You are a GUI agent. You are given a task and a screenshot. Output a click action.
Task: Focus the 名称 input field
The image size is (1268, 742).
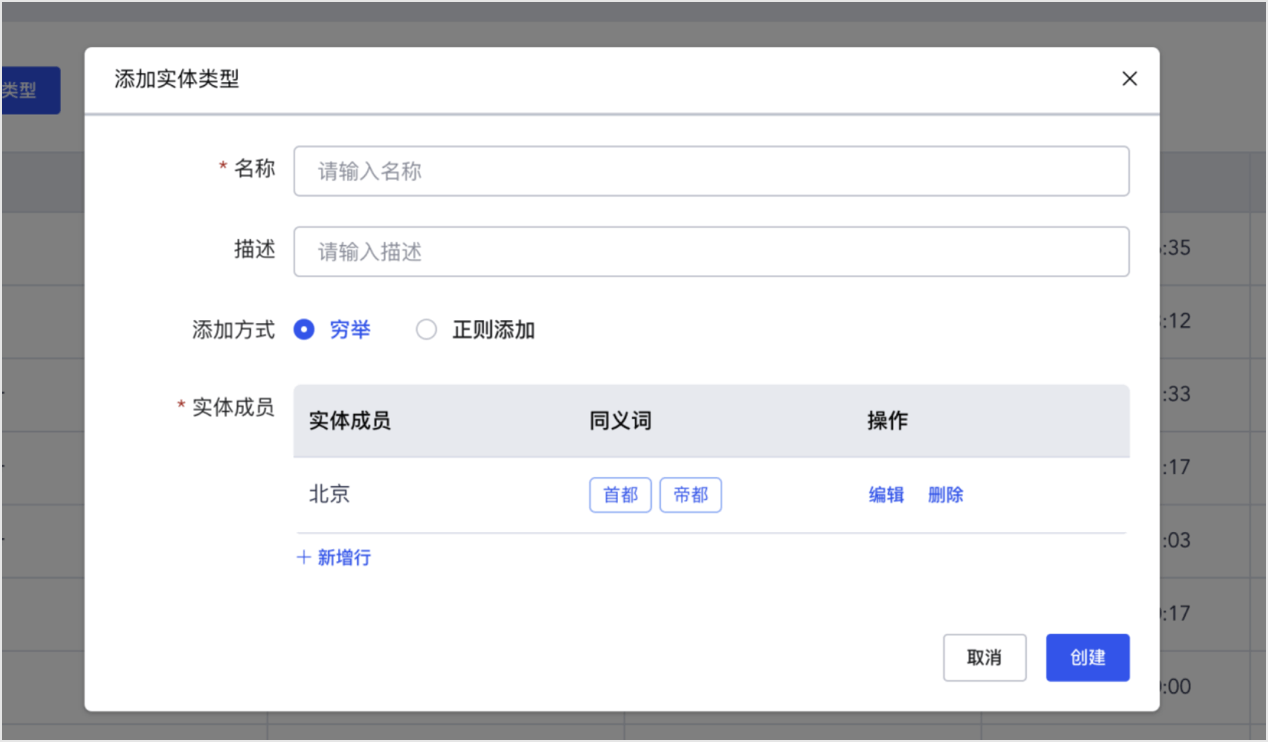pos(711,171)
